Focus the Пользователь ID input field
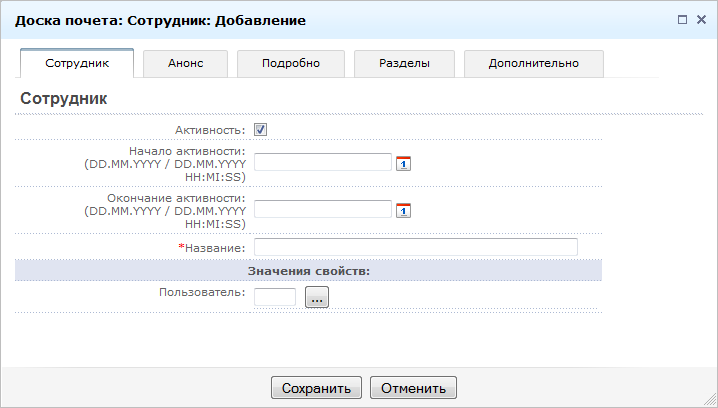 pyautogui.click(x=275, y=297)
